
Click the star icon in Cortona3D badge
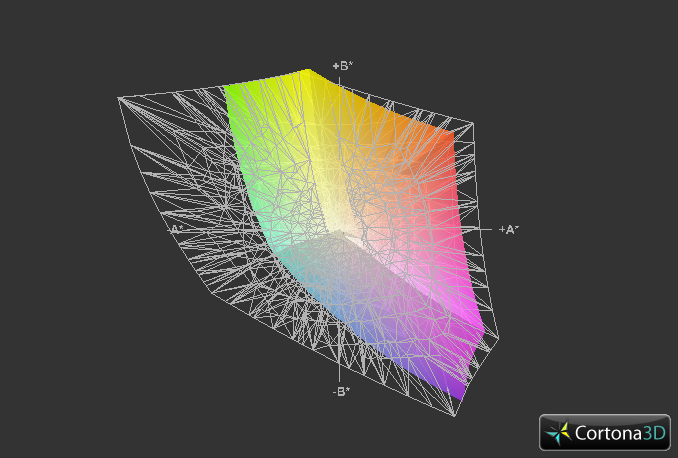[558, 433]
